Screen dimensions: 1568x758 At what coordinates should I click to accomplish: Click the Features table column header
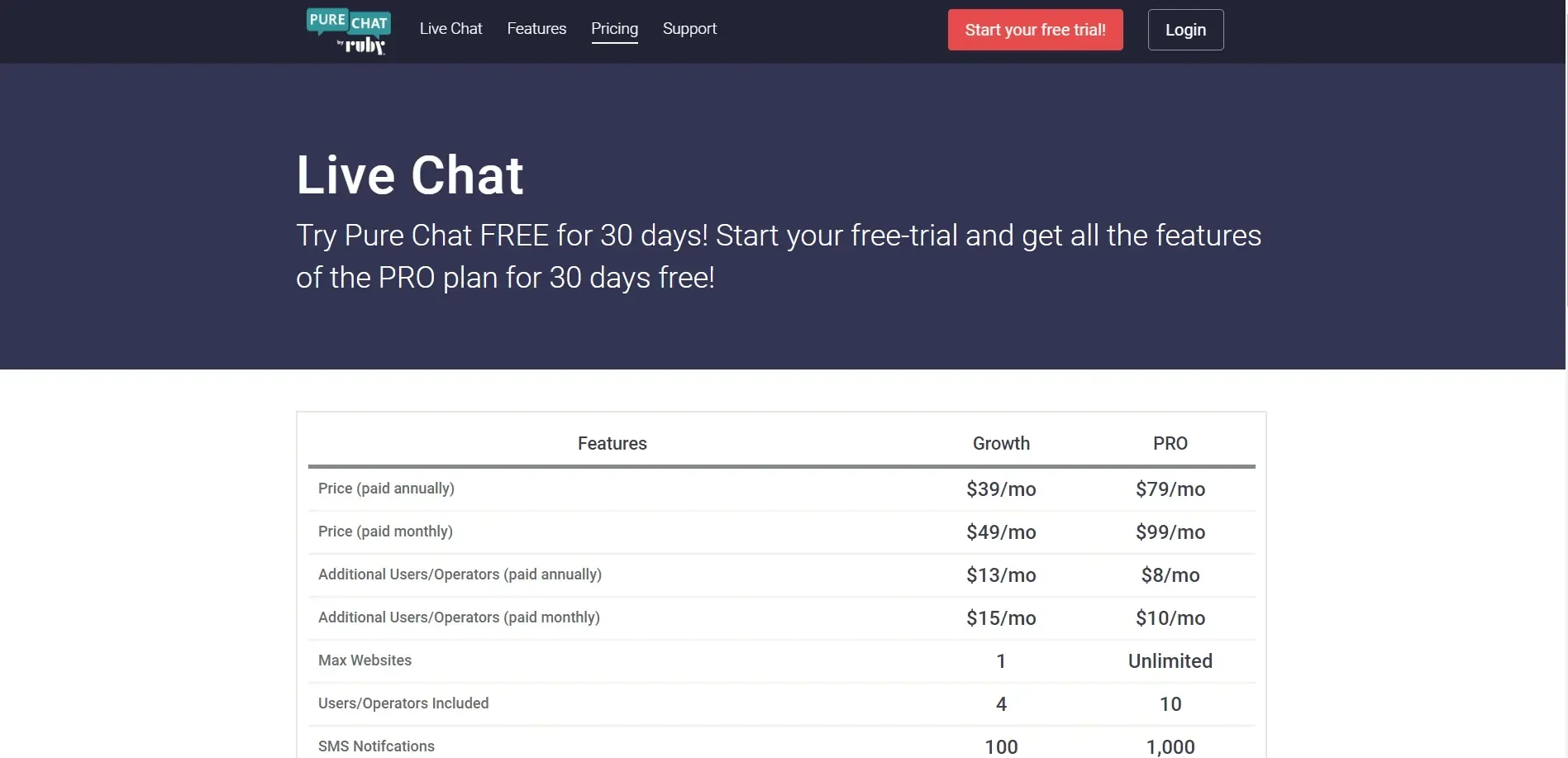click(x=612, y=443)
